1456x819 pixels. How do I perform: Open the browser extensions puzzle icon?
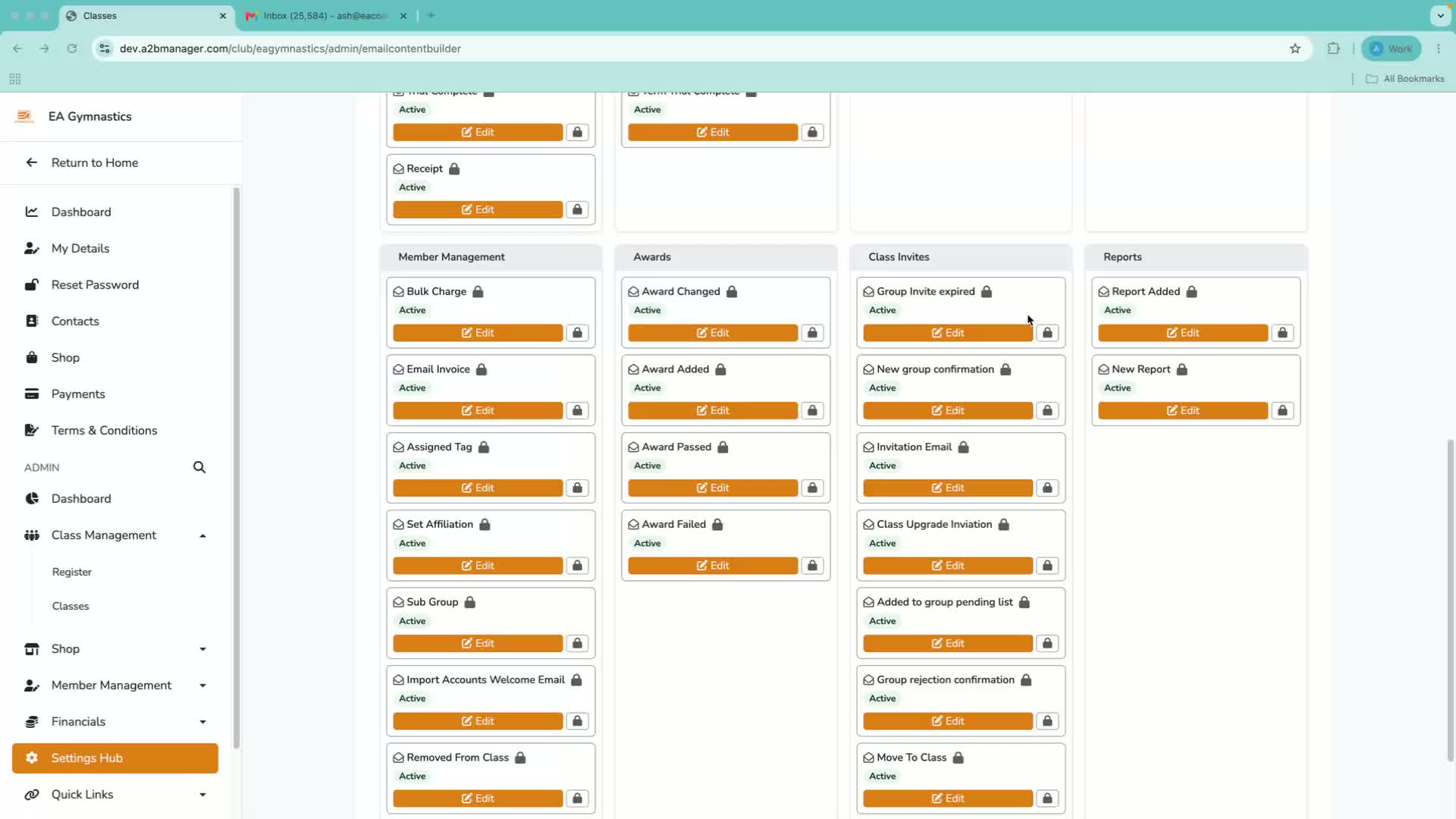click(x=1333, y=49)
